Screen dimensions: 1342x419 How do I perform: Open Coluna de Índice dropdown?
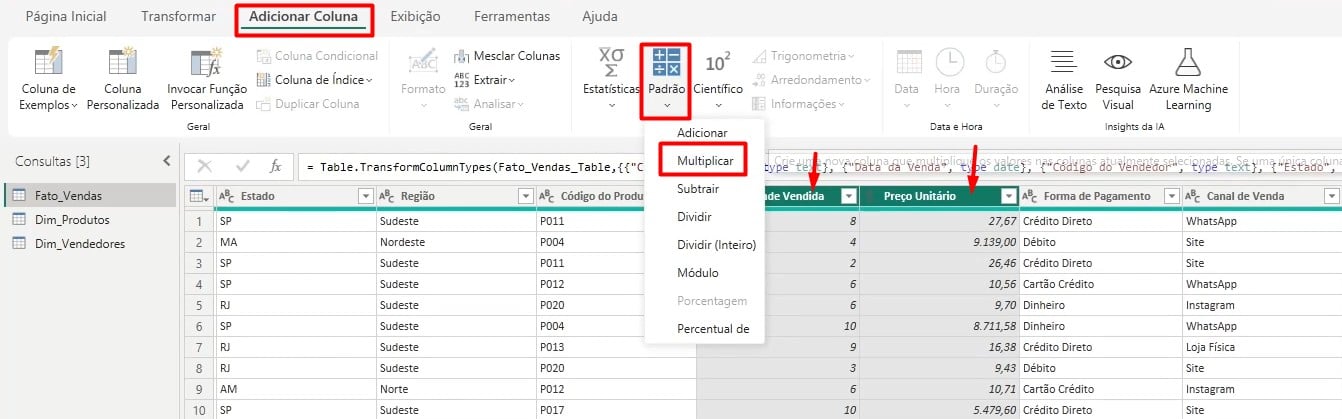(315, 80)
